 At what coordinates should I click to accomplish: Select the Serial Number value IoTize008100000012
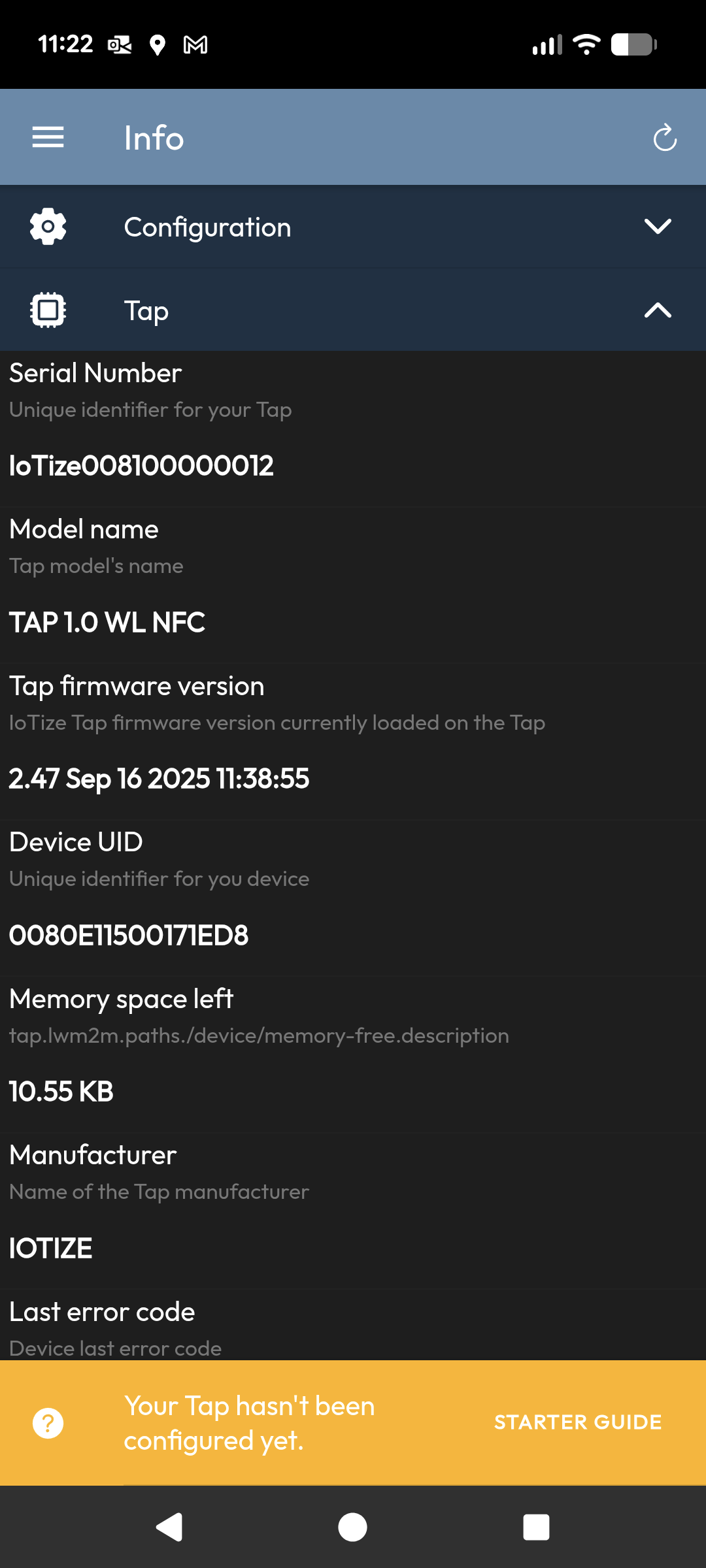coord(141,466)
